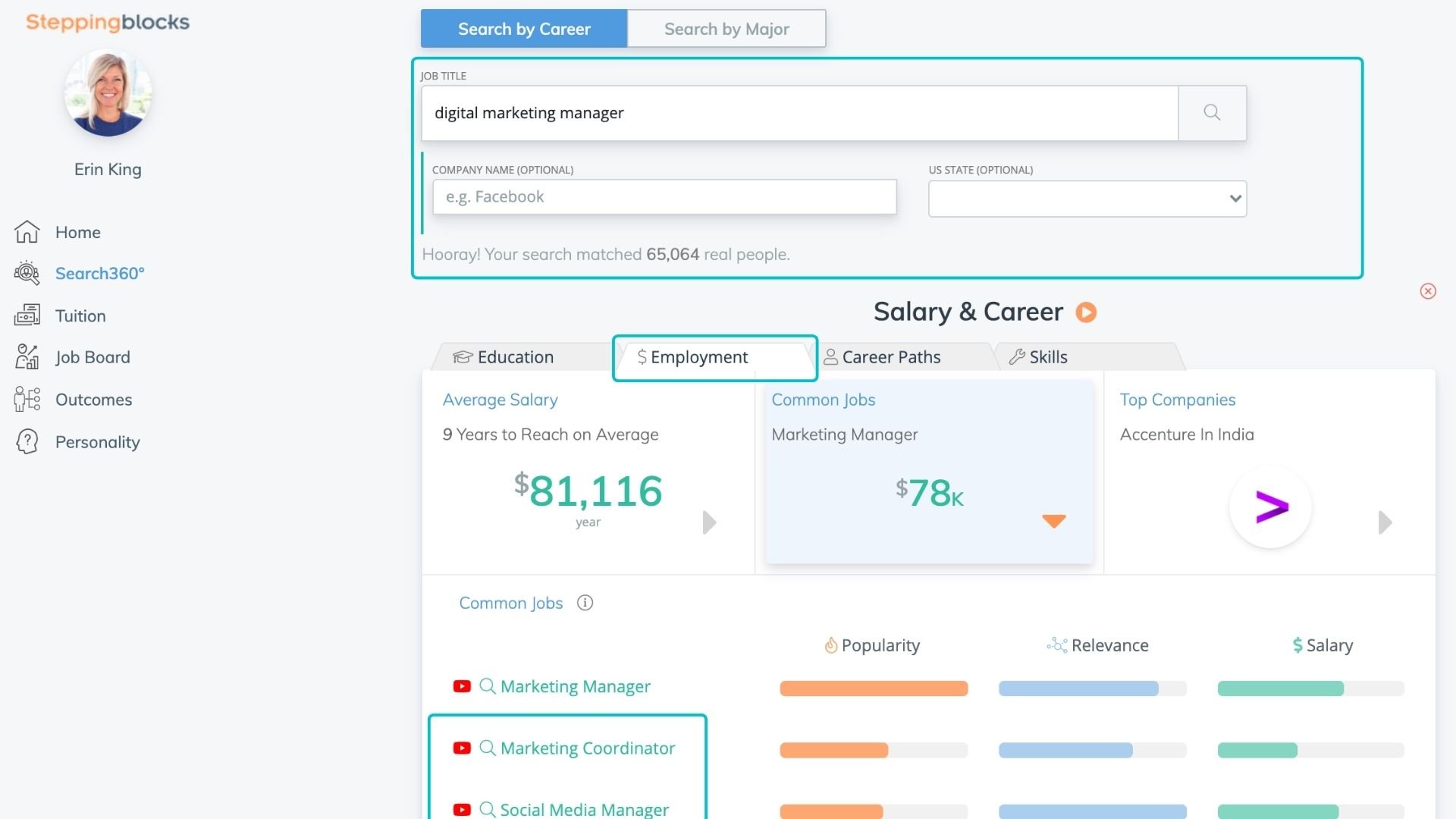Click Marketing Manager salary bar
The width and height of the screenshot is (1456, 819).
1310,689
